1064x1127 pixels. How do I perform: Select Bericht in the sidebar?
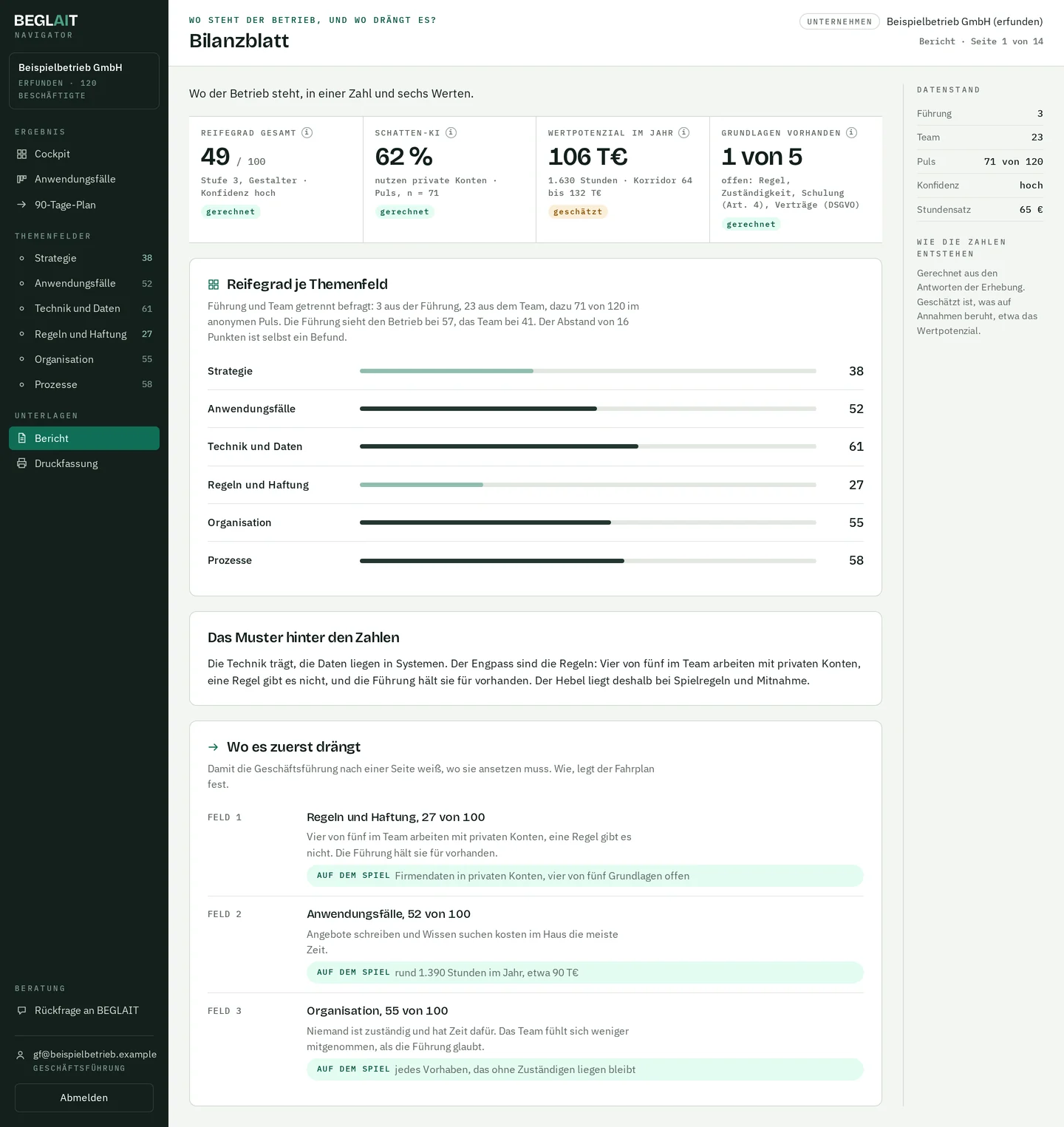coord(84,438)
